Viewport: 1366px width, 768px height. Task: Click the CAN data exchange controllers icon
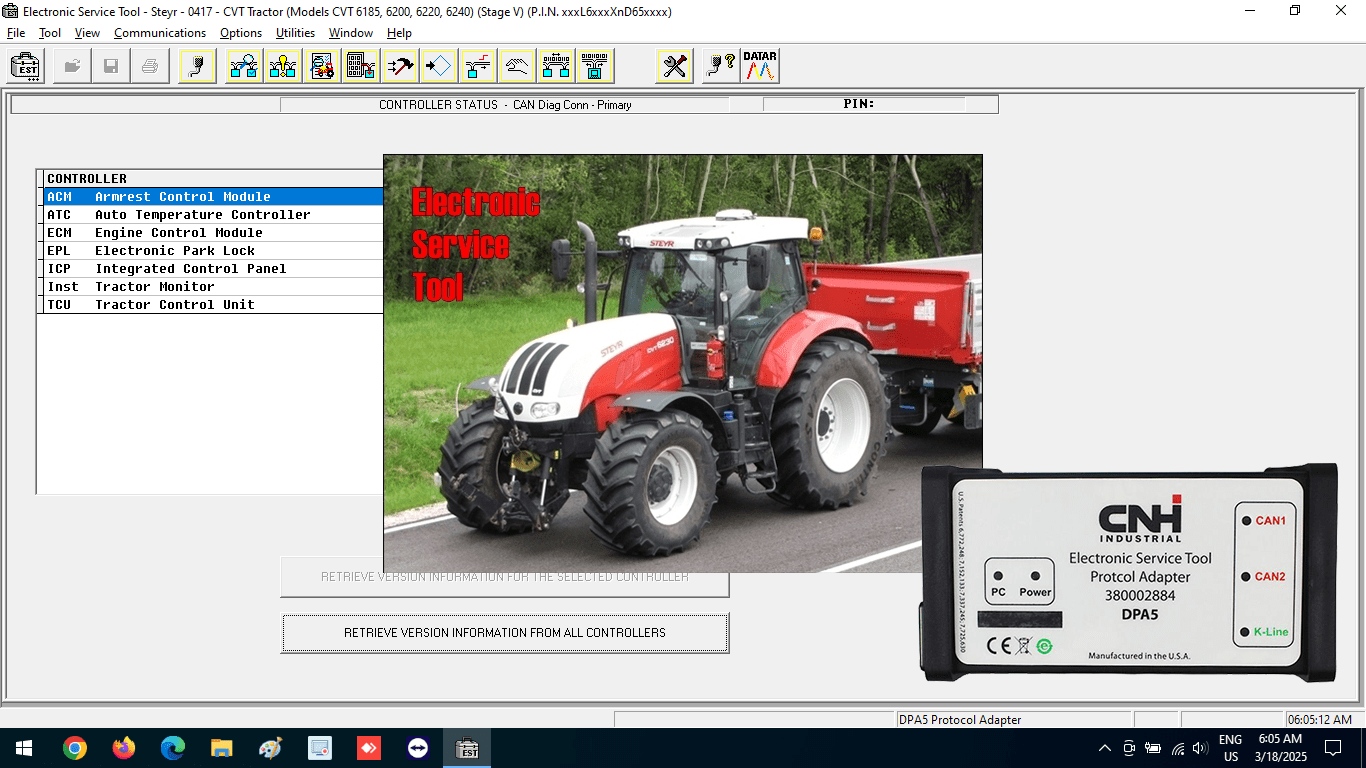pos(556,67)
